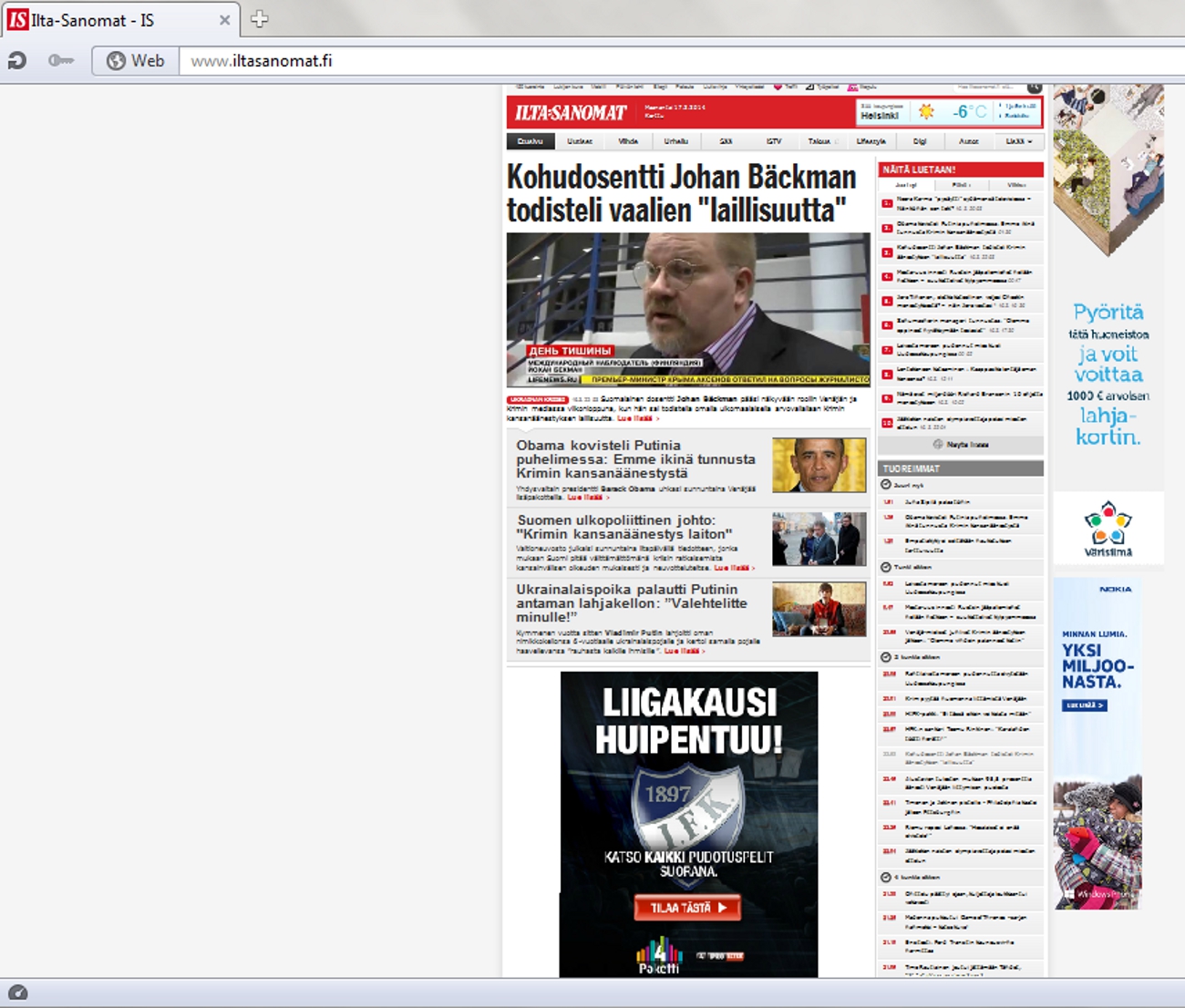Open the Urheilu section in the navigation bar
1185x1008 pixels.
click(x=675, y=141)
